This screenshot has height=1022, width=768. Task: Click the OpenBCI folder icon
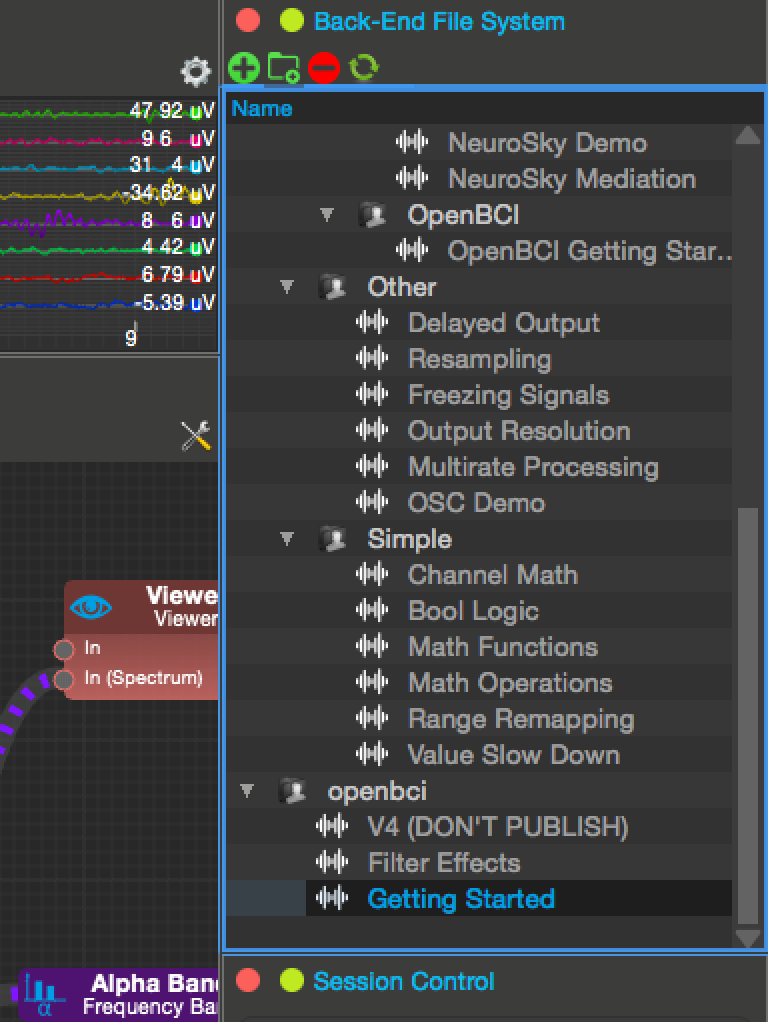point(372,214)
